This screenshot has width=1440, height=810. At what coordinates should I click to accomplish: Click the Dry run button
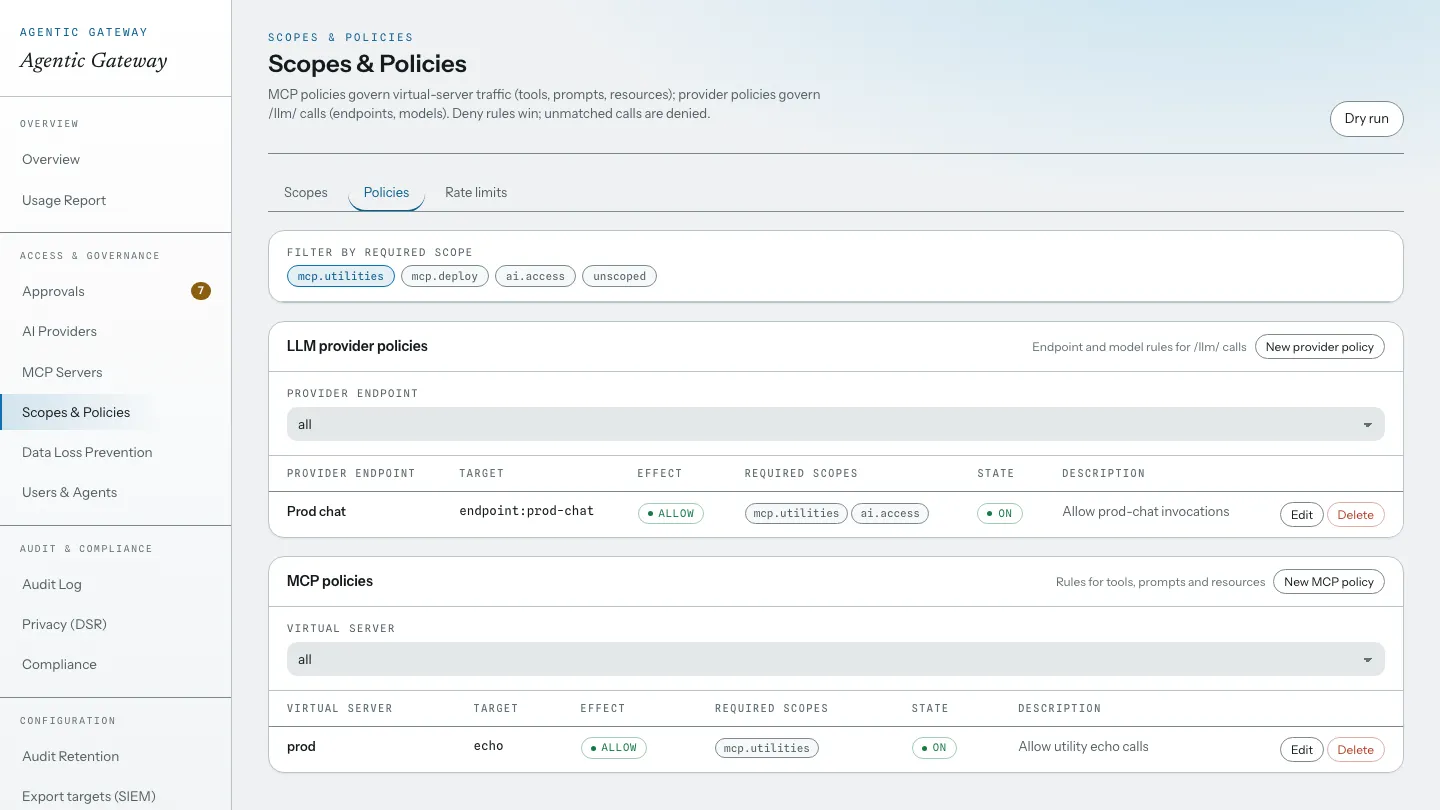[x=1366, y=118]
